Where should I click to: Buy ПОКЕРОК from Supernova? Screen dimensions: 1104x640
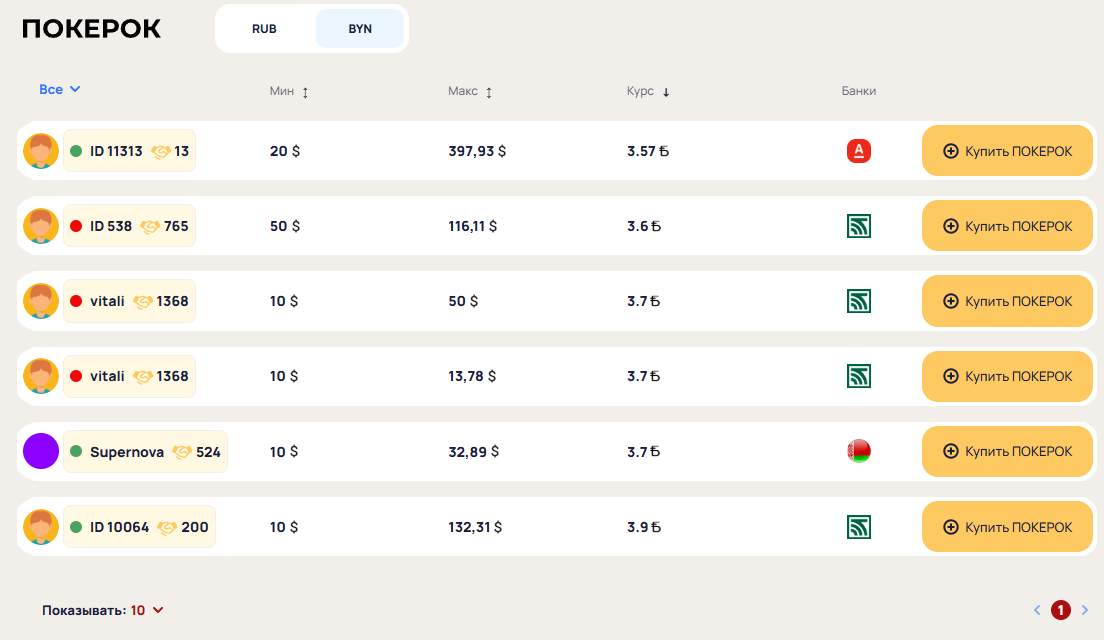pos(1006,451)
